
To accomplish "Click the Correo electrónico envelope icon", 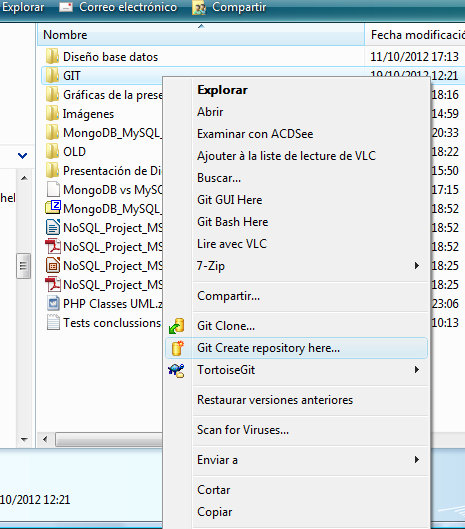I will pyautogui.click(x=66, y=7).
